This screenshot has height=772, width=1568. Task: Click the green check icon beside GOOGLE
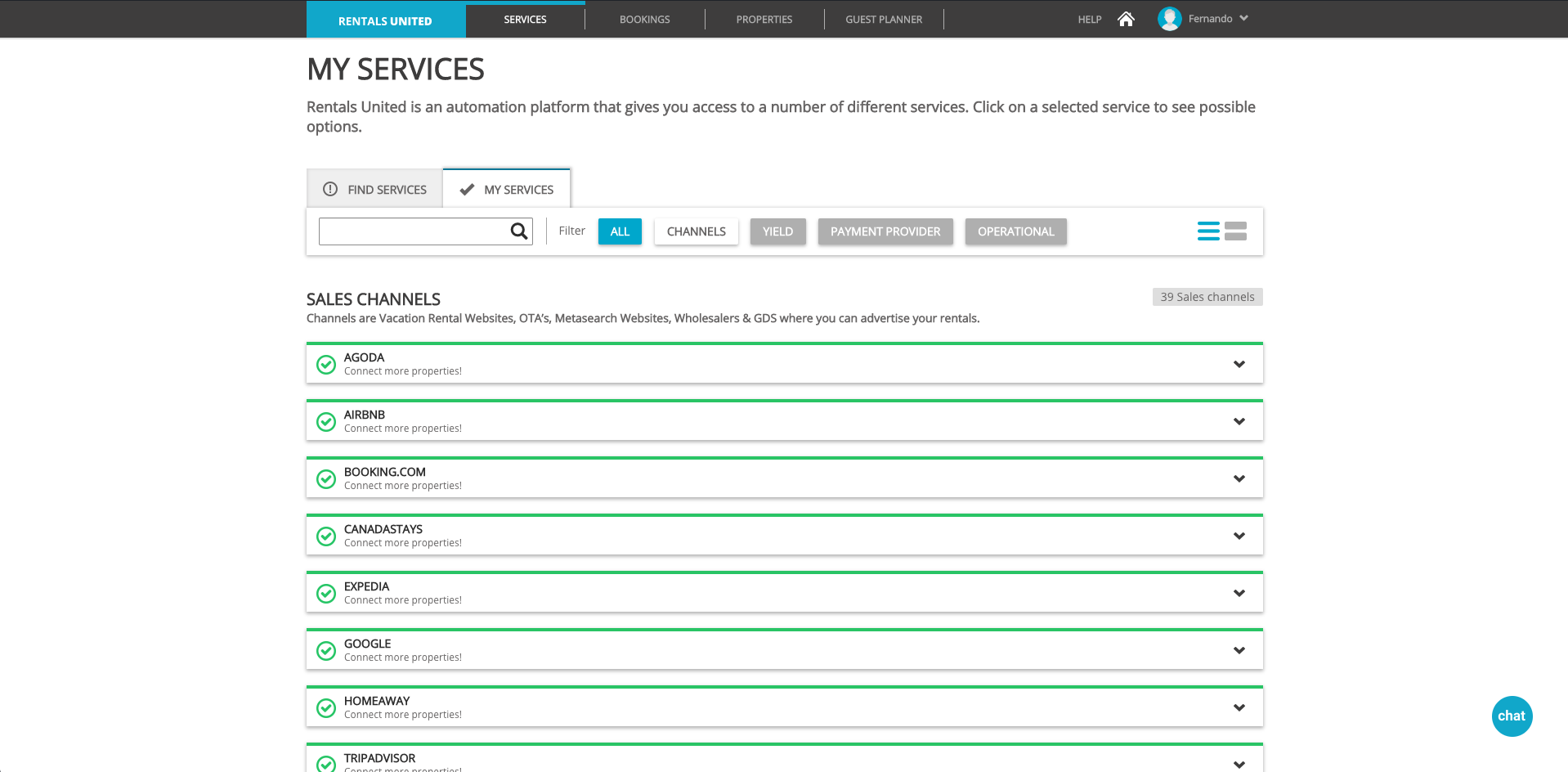tap(326, 651)
